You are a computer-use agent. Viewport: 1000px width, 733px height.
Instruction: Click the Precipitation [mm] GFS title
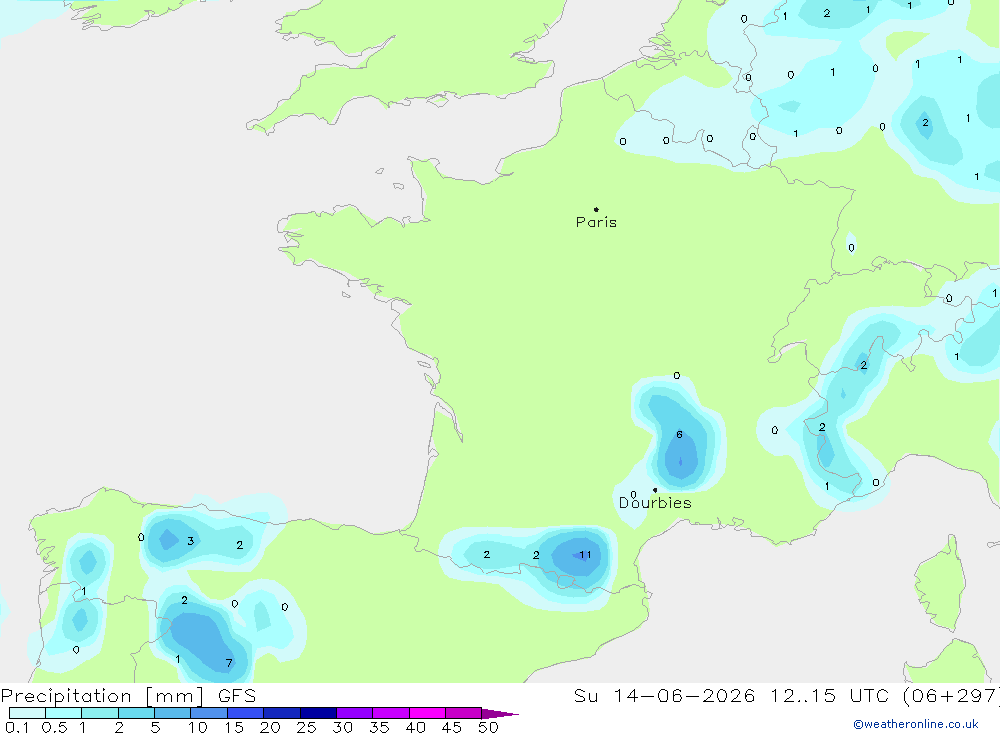tap(128, 696)
